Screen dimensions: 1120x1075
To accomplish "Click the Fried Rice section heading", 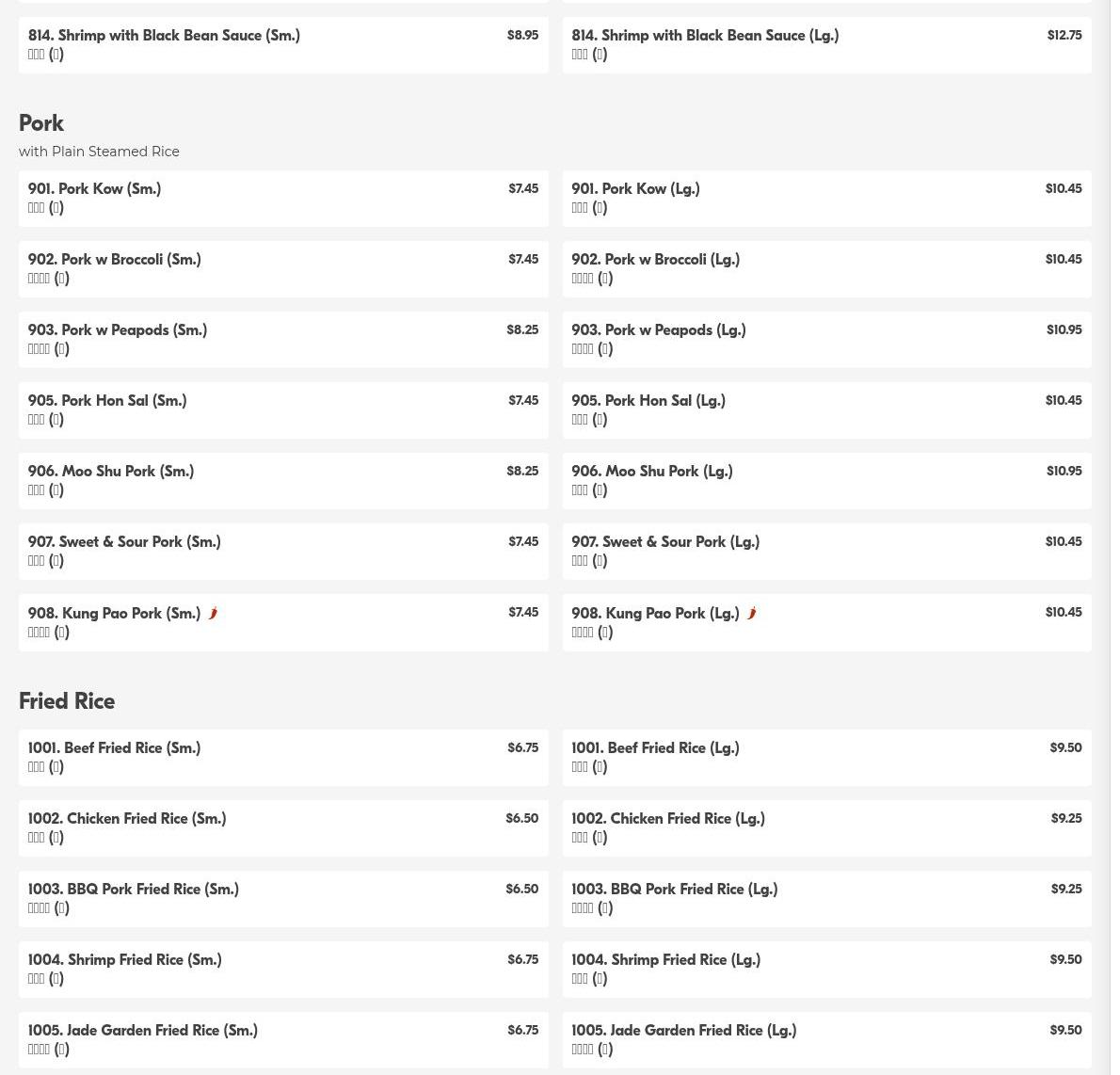I will (x=67, y=700).
